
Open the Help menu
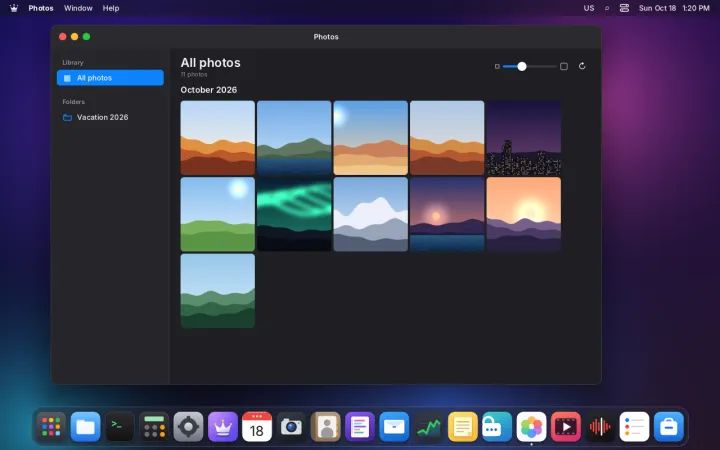[x=111, y=8]
